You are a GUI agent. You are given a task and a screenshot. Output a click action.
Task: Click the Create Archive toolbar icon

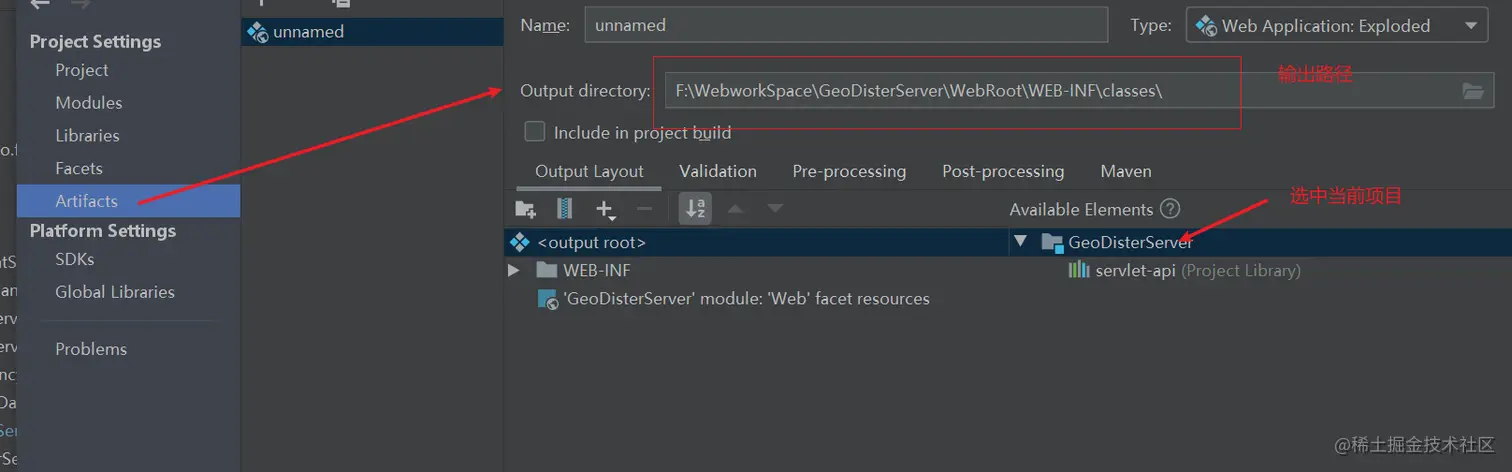coord(565,209)
